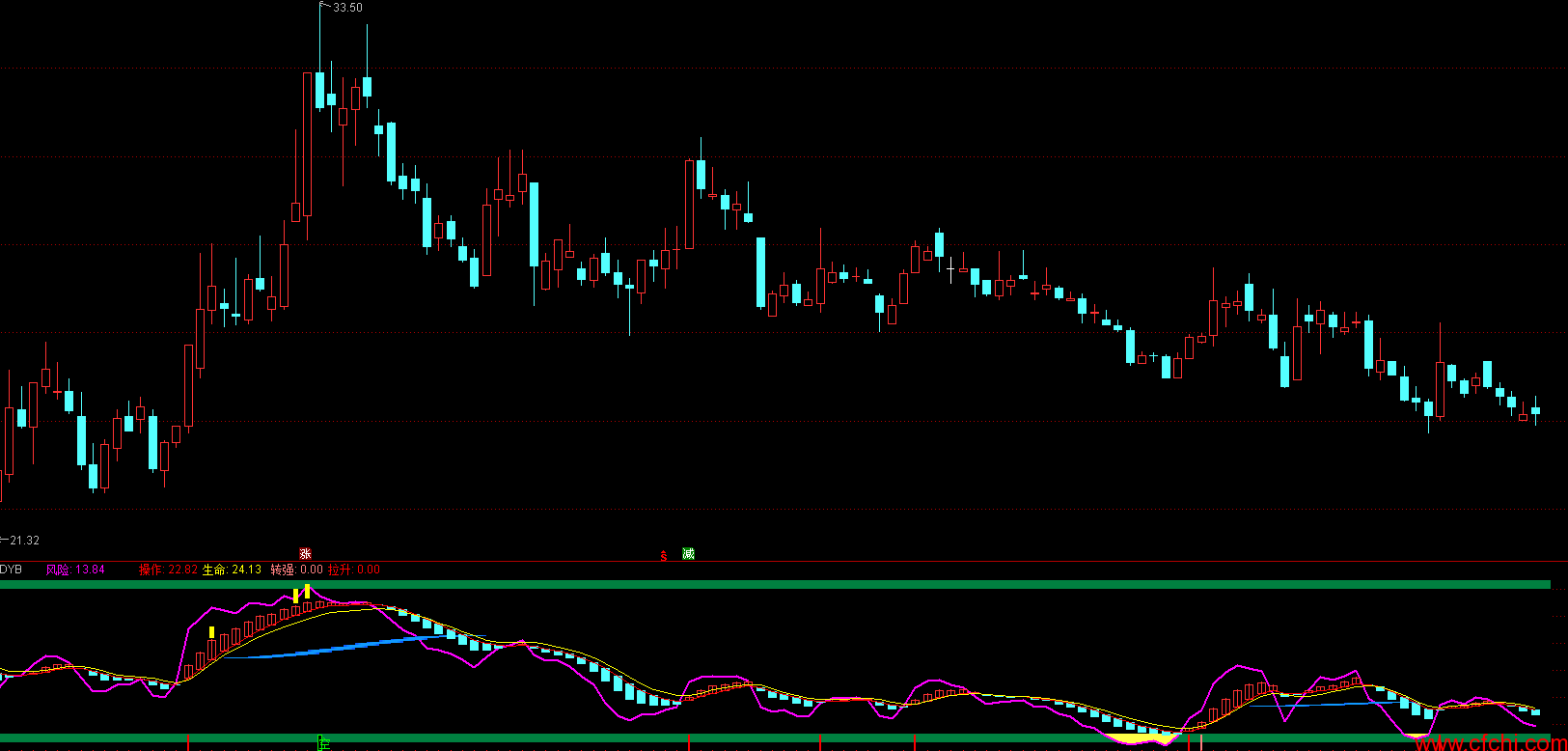This screenshot has width=1568, height=751.
Task: Click the red $ marker beside 减
Action: (x=664, y=556)
